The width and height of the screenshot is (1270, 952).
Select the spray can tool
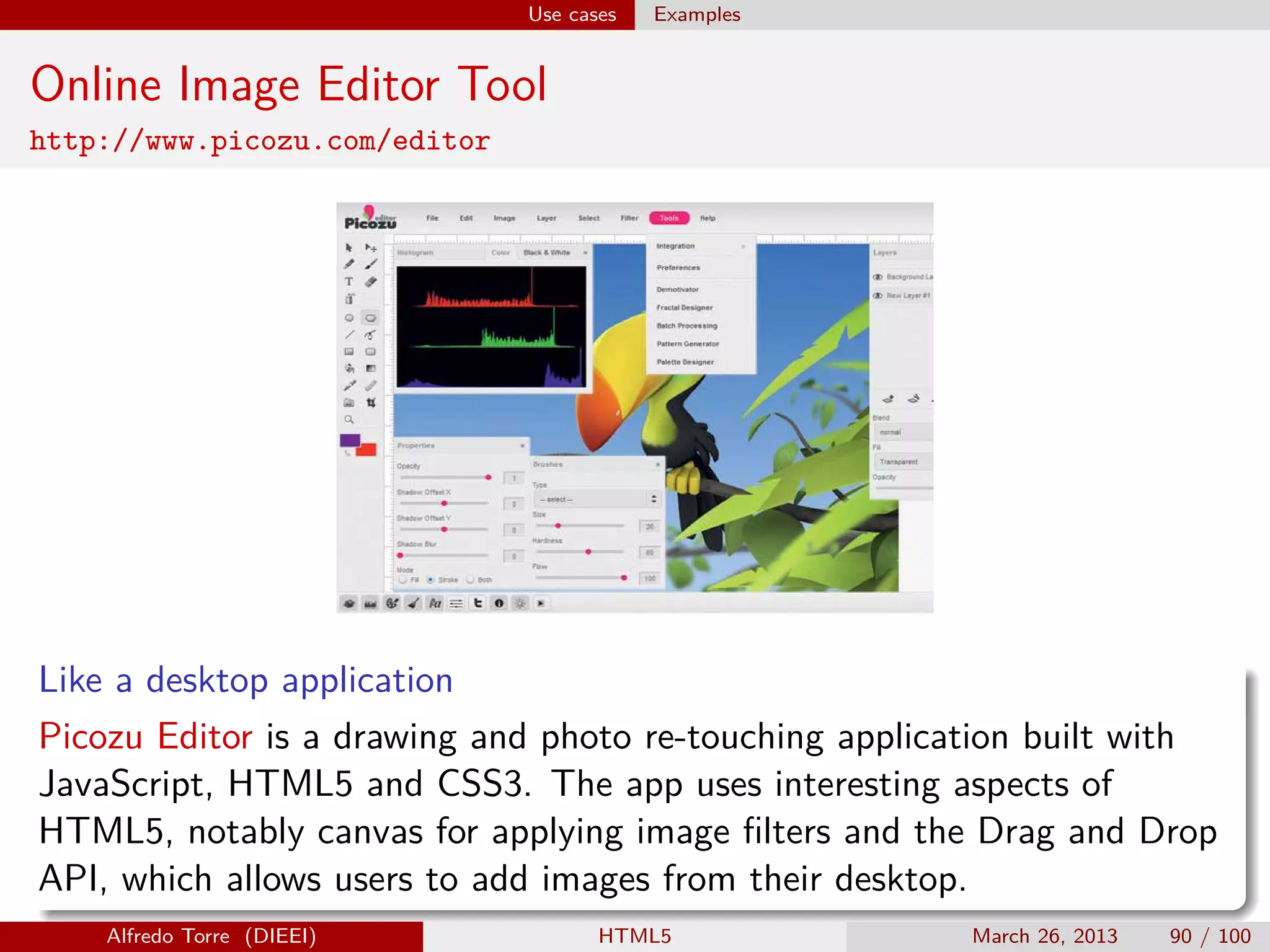(349, 299)
